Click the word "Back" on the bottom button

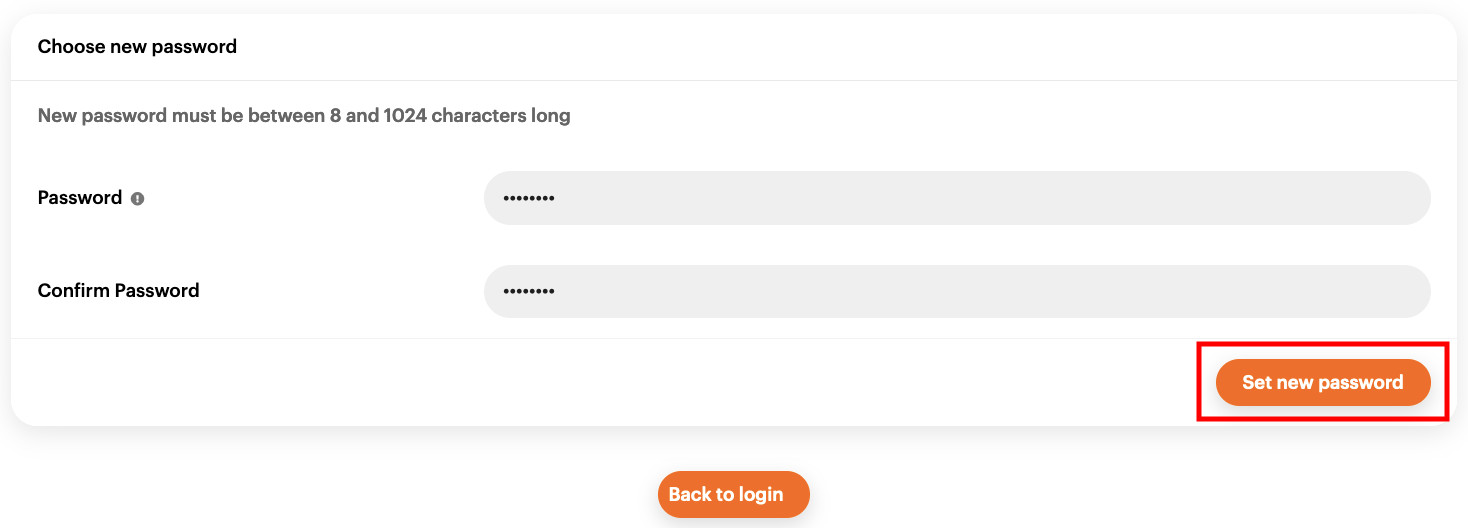click(x=690, y=494)
